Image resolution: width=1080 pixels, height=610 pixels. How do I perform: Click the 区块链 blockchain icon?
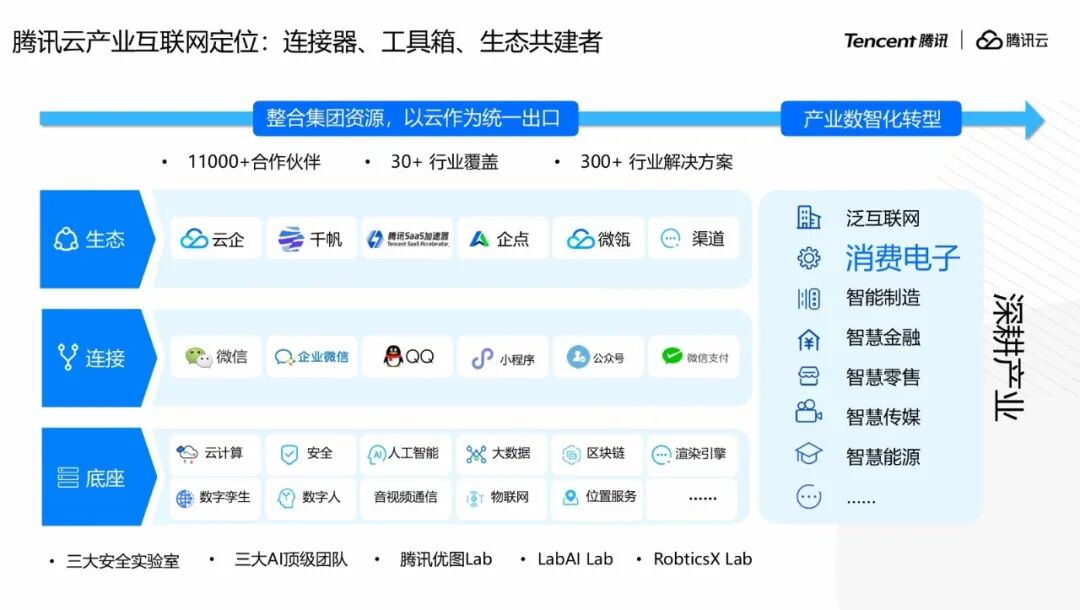pos(571,454)
